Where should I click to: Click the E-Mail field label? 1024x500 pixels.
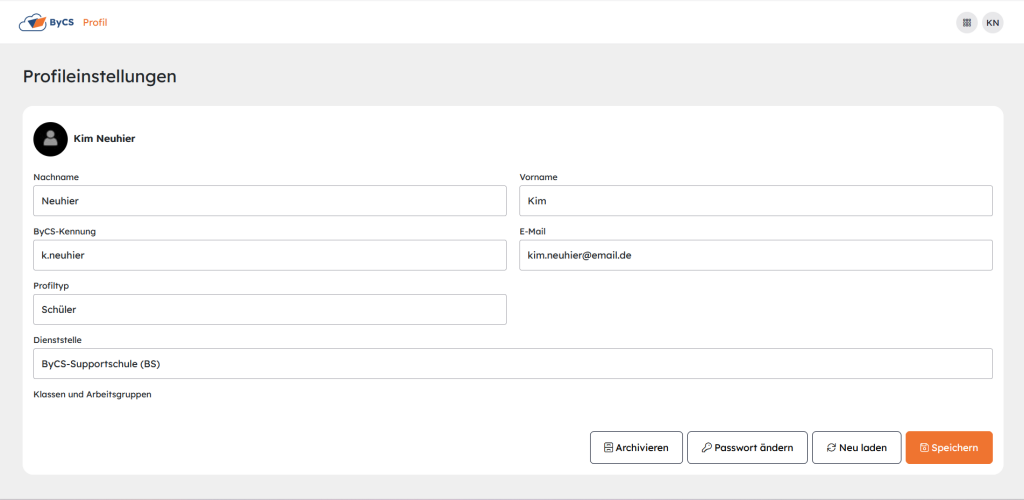tap(532, 231)
